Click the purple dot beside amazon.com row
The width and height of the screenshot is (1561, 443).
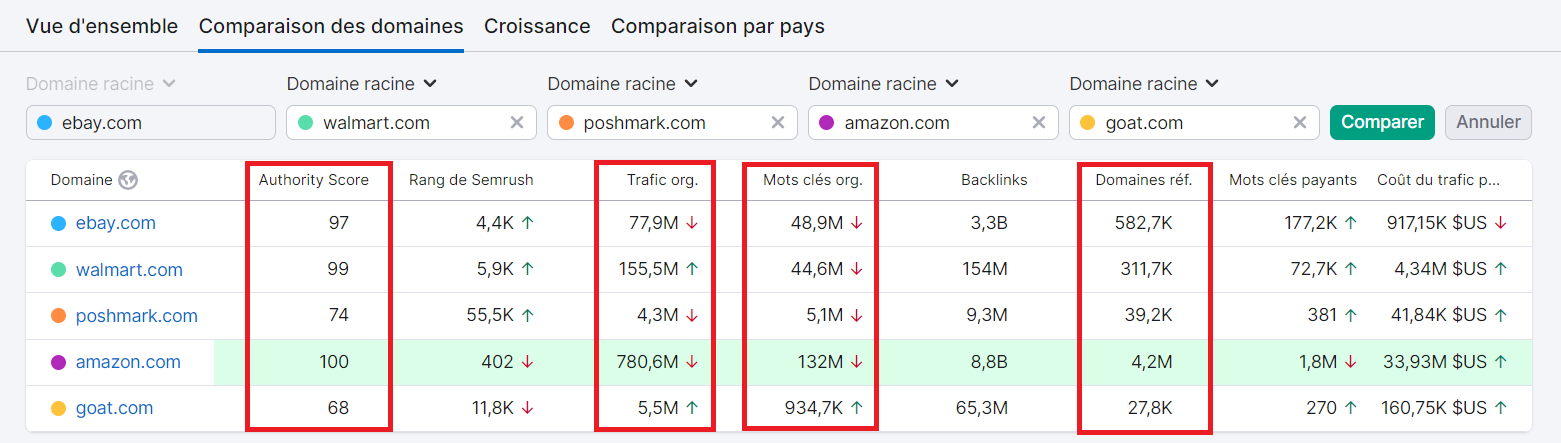pyautogui.click(x=58, y=362)
